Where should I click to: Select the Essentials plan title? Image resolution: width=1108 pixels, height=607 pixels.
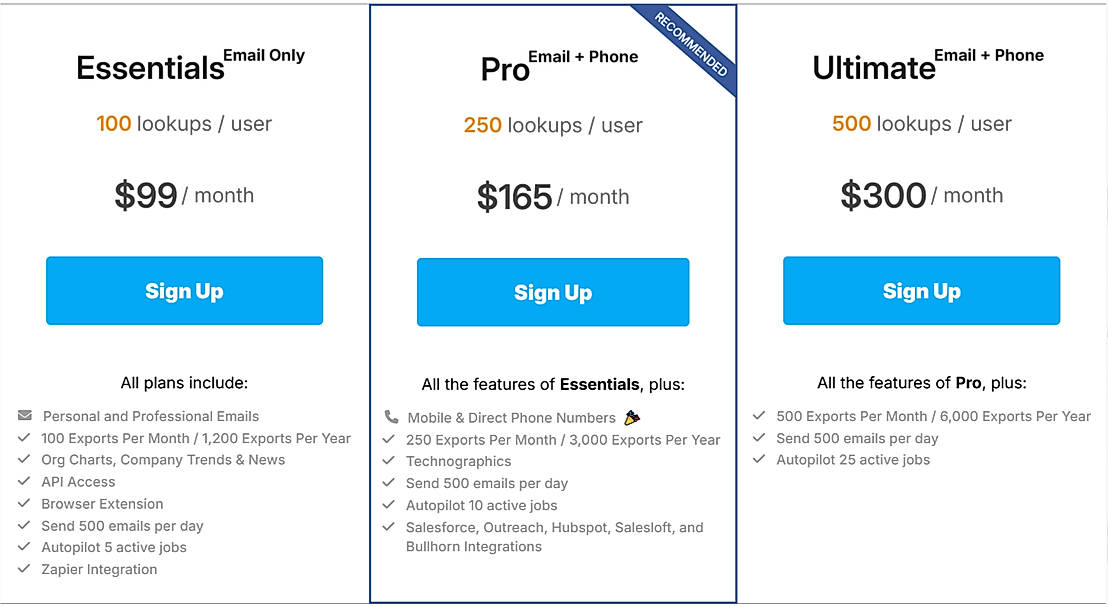coord(151,68)
